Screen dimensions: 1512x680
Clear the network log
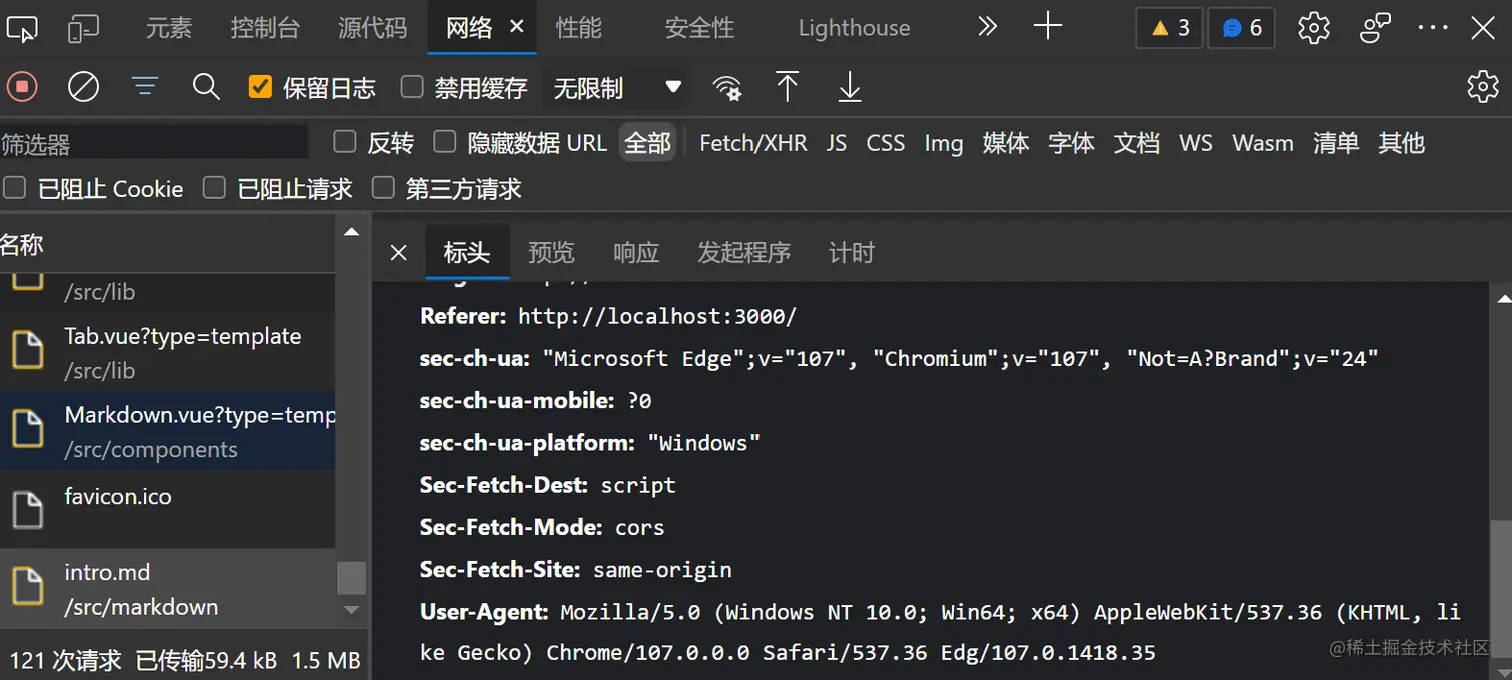83,87
